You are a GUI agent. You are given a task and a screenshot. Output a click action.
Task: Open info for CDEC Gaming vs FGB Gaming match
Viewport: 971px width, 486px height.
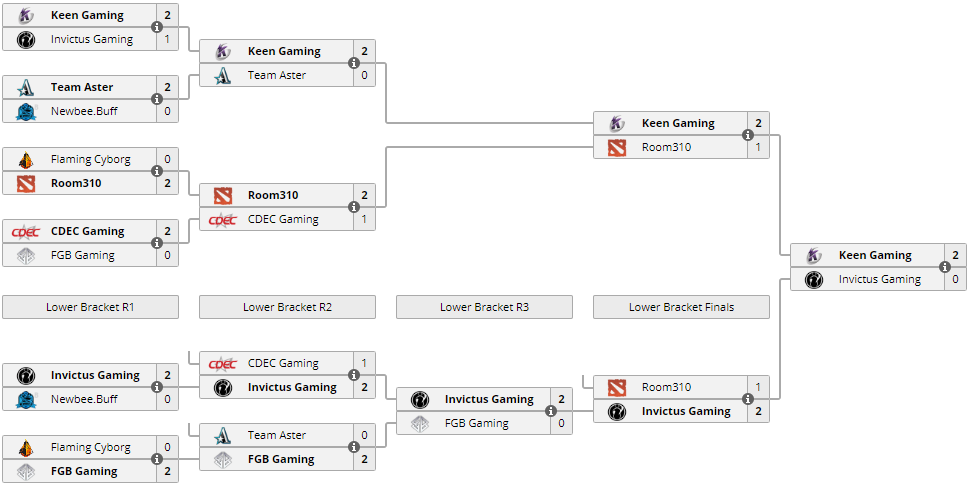pyautogui.click(x=157, y=243)
